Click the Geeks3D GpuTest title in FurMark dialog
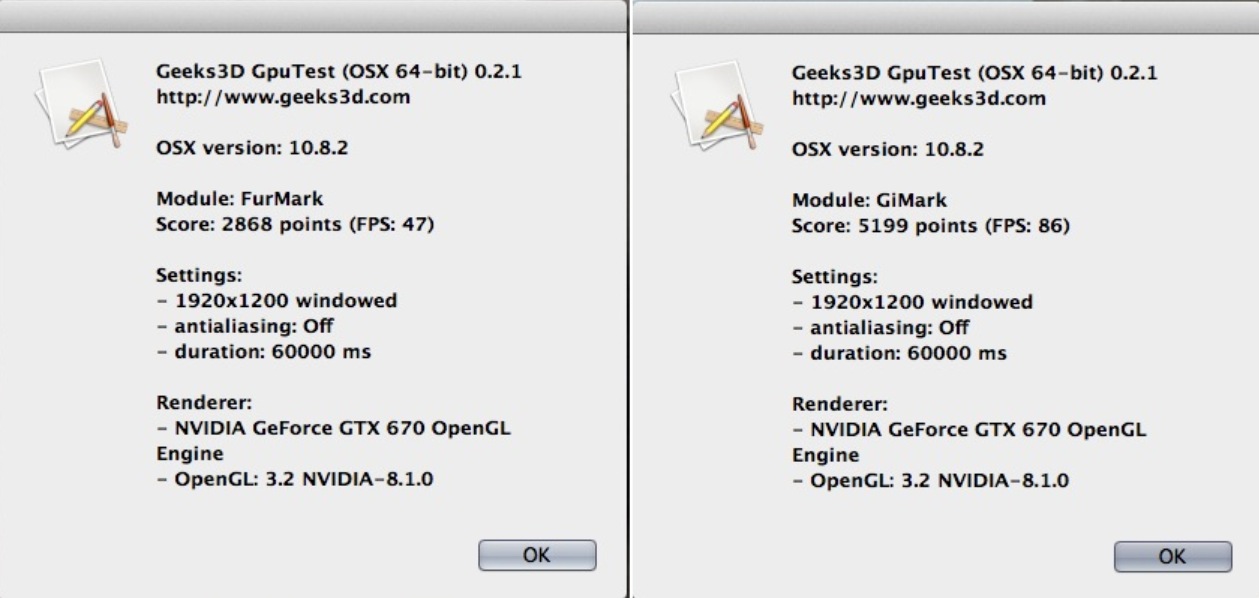This screenshot has height=598, width=1259. click(x=339, y=73)
